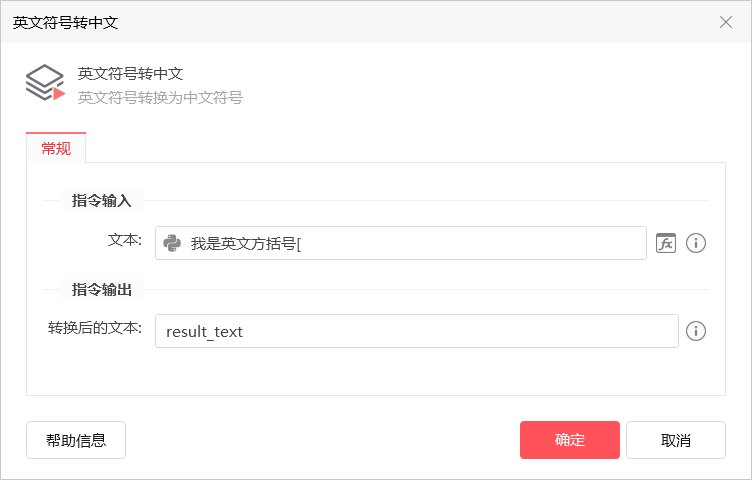Click the result_text output variable field
The width and height of the screenshot is (752, 480).
[416, 331]
